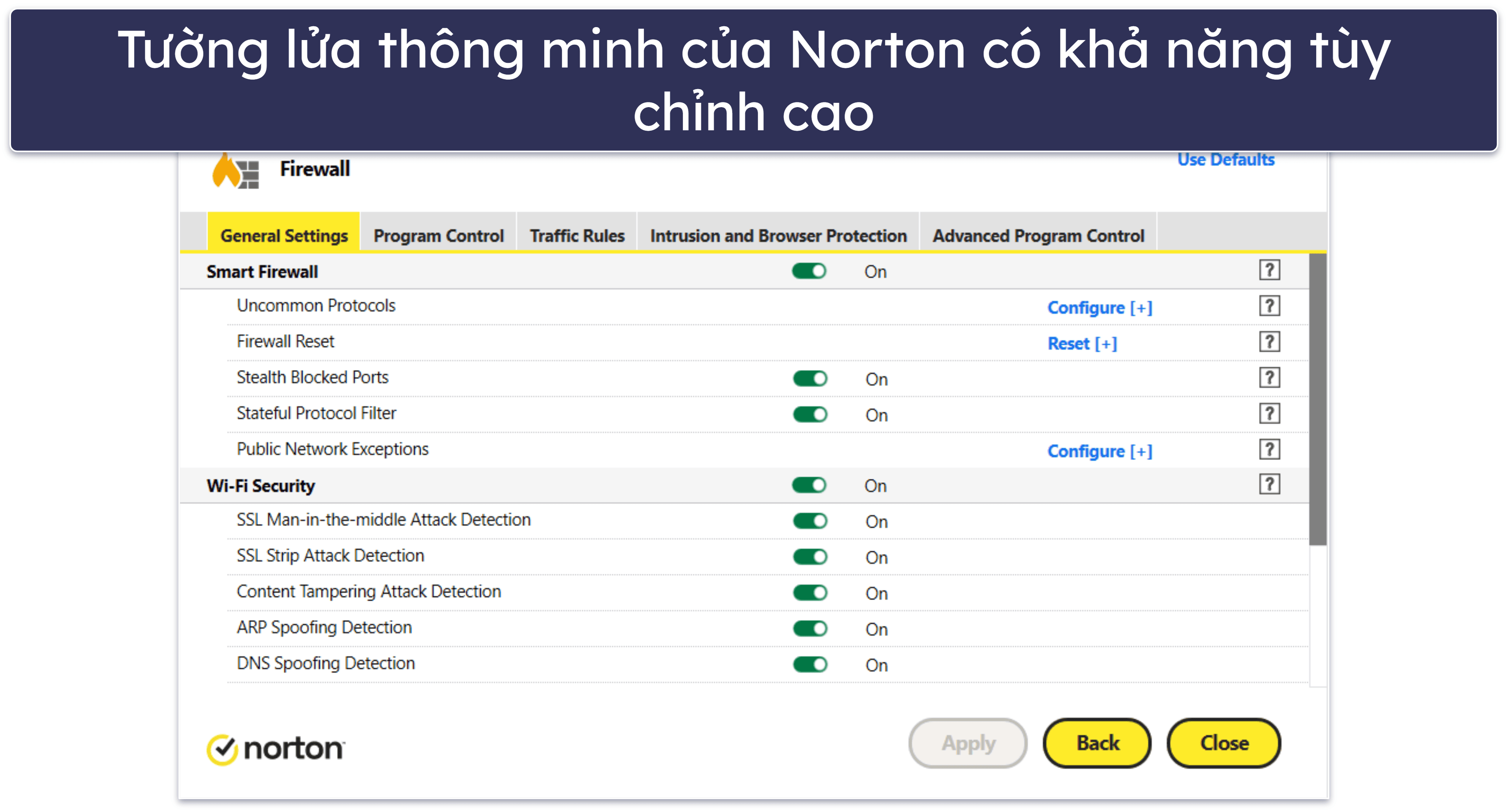The width and height of the screenshot is (1507, 812).
Task: Click the ARP Spoofing Detection label
Action: (325, 627)
